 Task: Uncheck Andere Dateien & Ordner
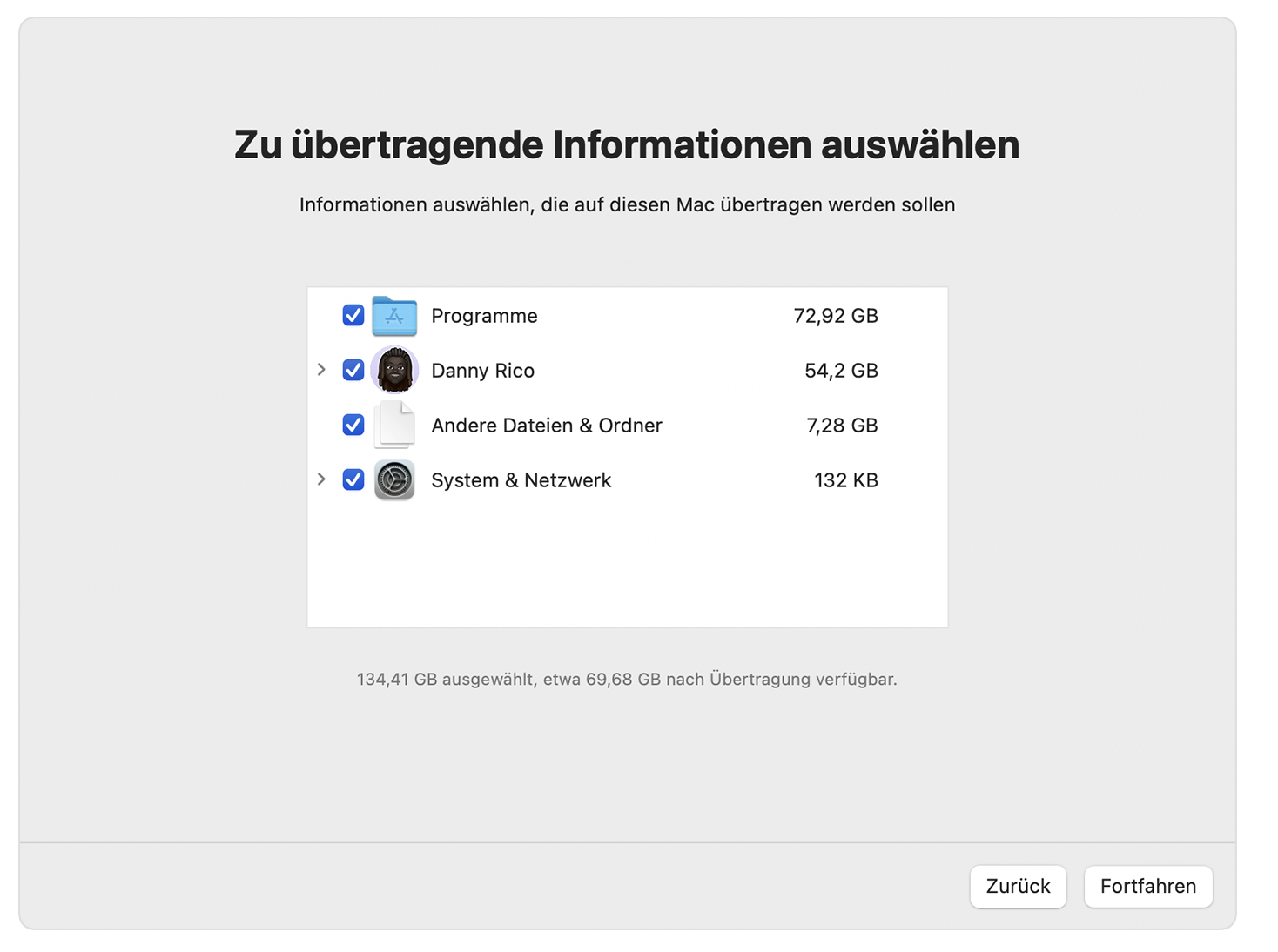click(x=353, y=426)
